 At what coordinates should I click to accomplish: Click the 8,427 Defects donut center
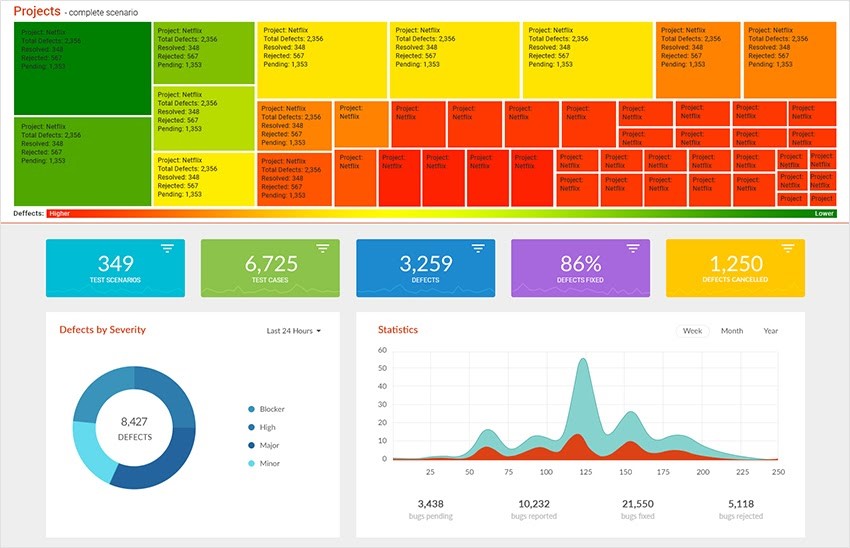coord(134,428)
